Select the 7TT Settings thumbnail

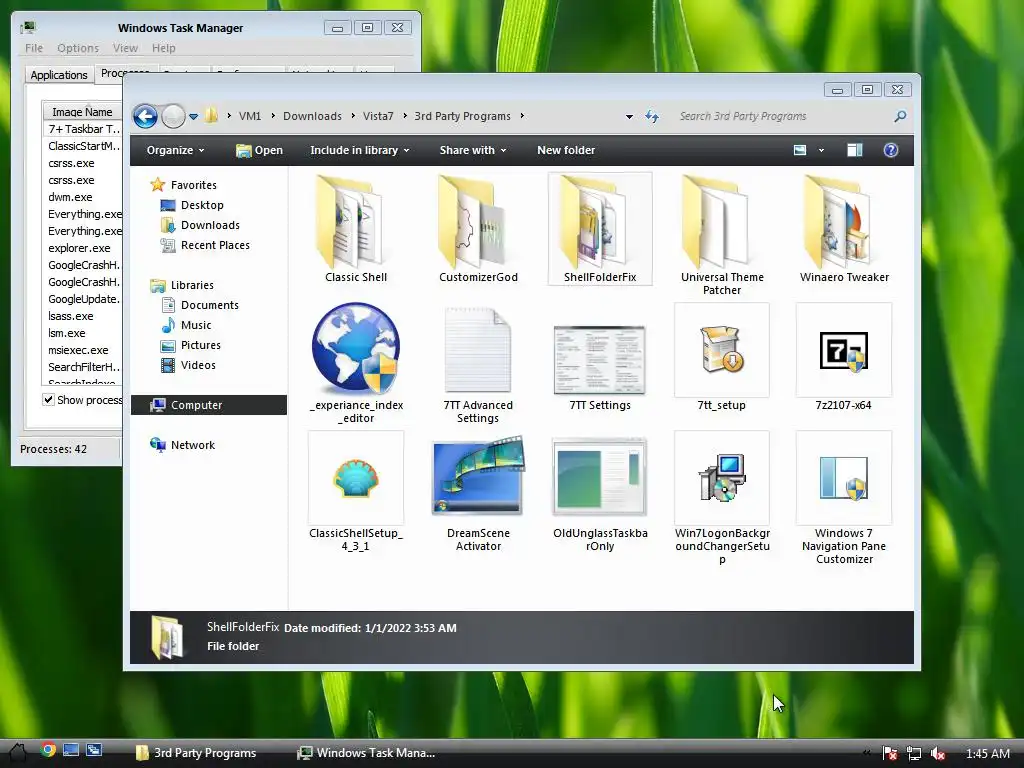[600, 359]
